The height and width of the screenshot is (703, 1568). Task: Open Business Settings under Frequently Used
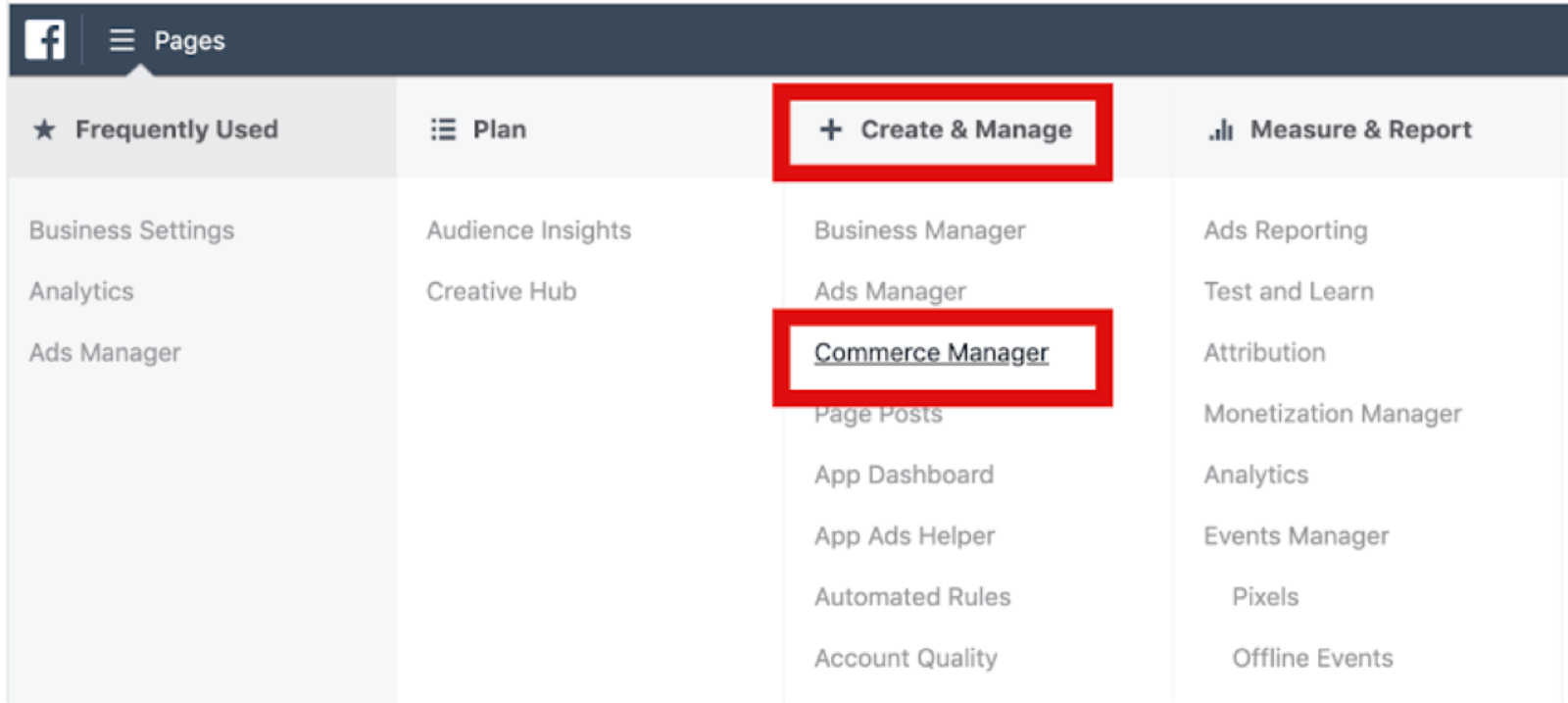[132, 230]
